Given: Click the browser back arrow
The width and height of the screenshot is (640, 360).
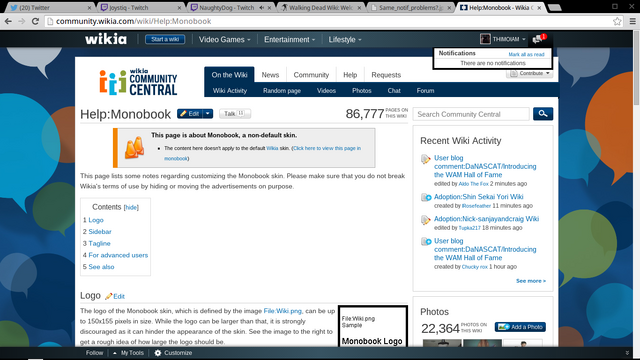Looking at the screenshot, I should pyautogui.click(x=8, y=21).
